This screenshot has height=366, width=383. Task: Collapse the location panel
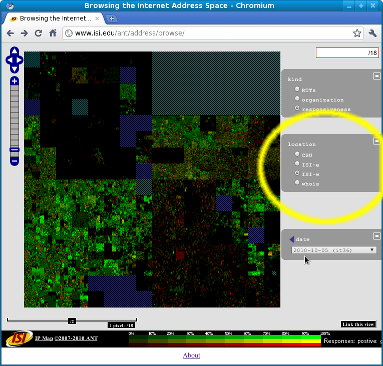(x=377, y=141)
